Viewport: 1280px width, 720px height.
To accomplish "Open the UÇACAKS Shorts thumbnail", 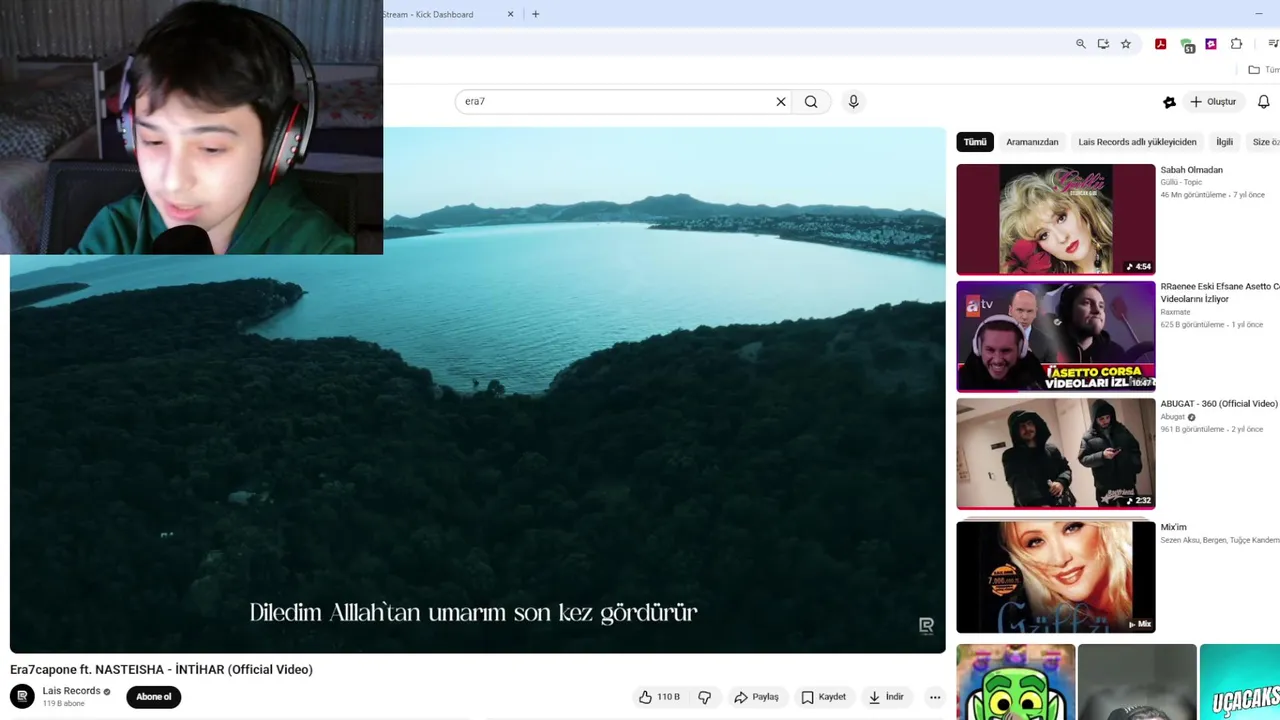I will pos(1240,682).
